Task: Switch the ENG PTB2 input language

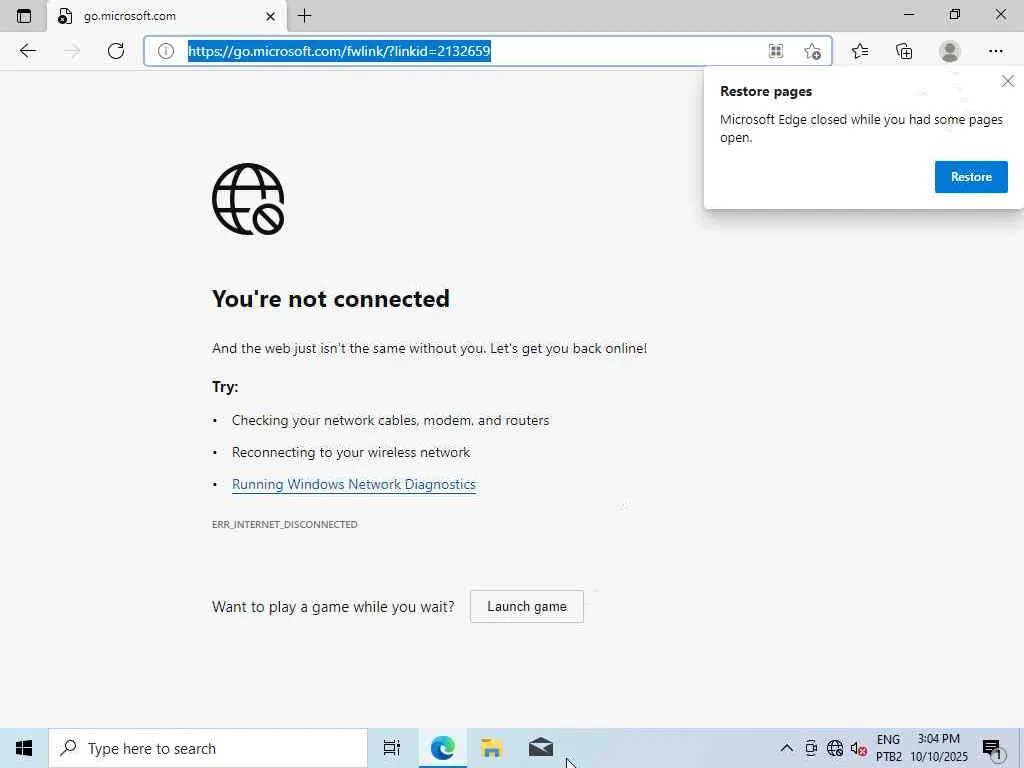Action: tap(888, 748)
